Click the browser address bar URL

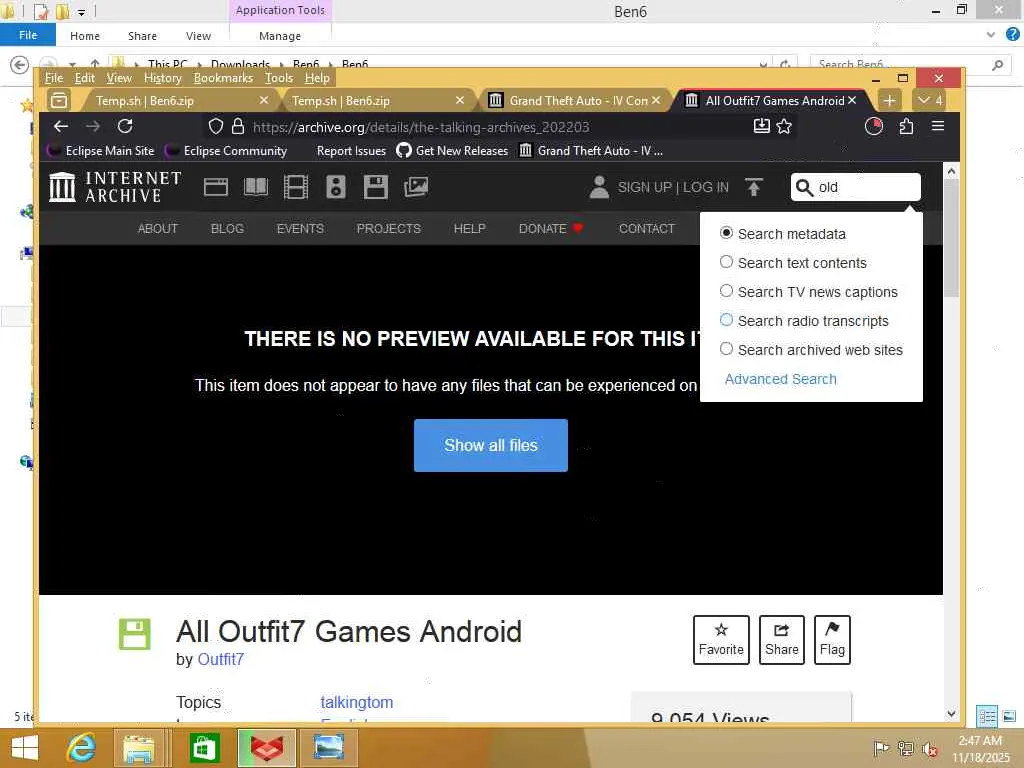421,127
